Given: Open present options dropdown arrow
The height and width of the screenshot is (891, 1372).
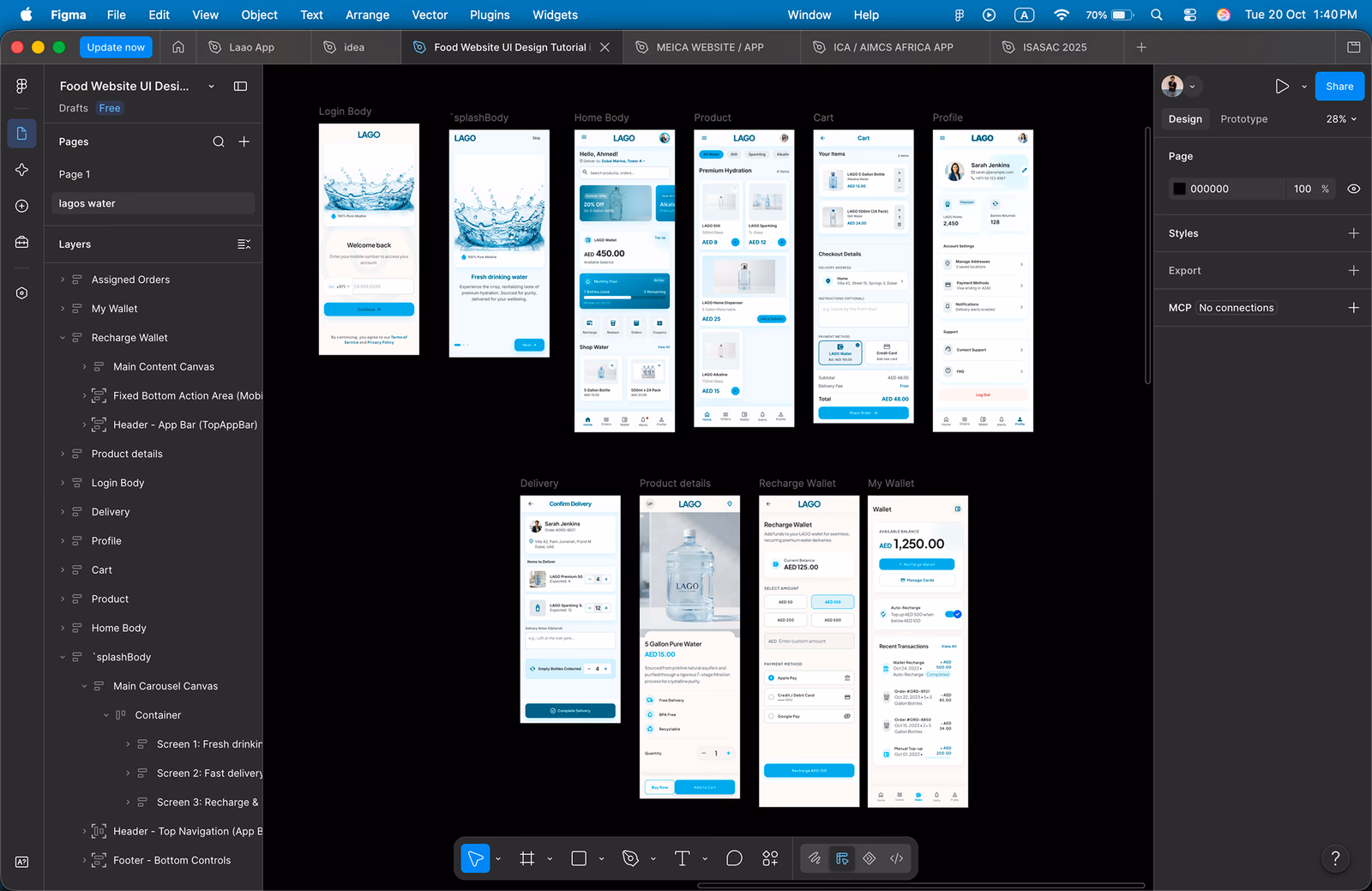Looking at the screenshot, I should click(1304, 87).
